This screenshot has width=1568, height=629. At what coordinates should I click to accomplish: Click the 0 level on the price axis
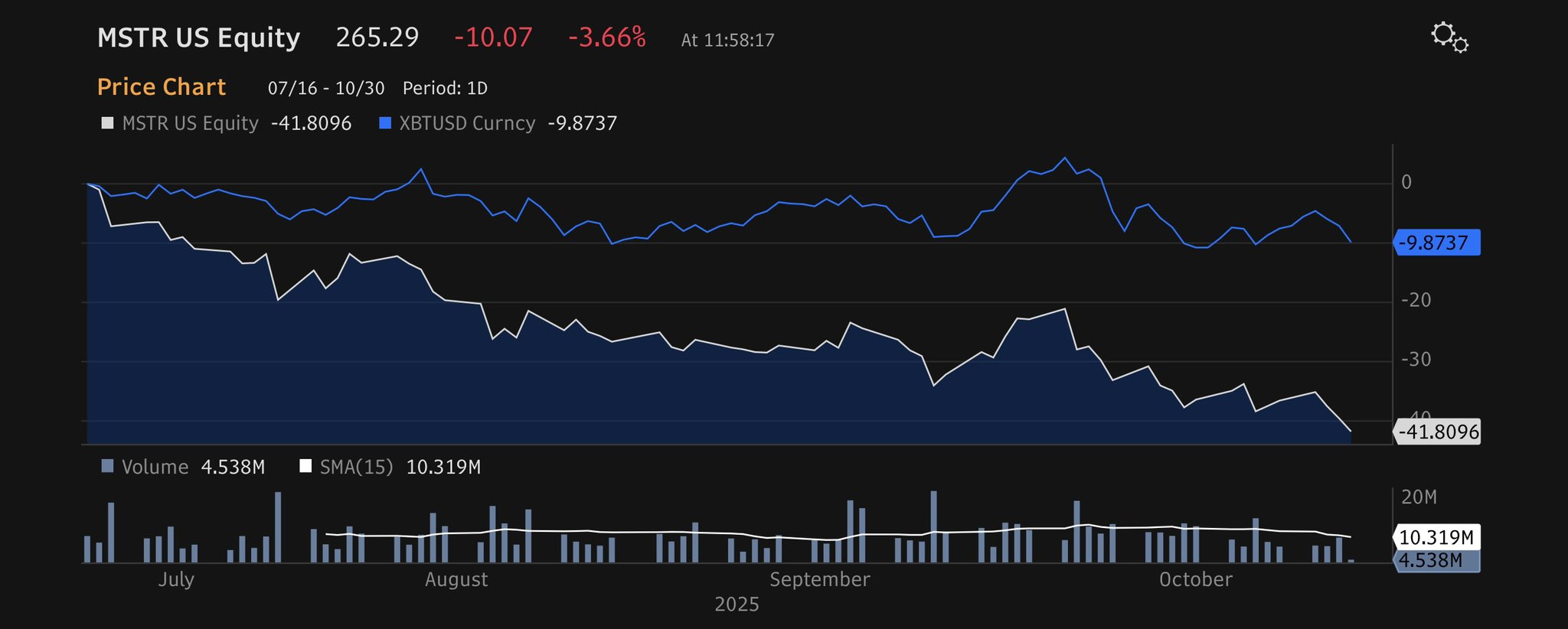1406,182
